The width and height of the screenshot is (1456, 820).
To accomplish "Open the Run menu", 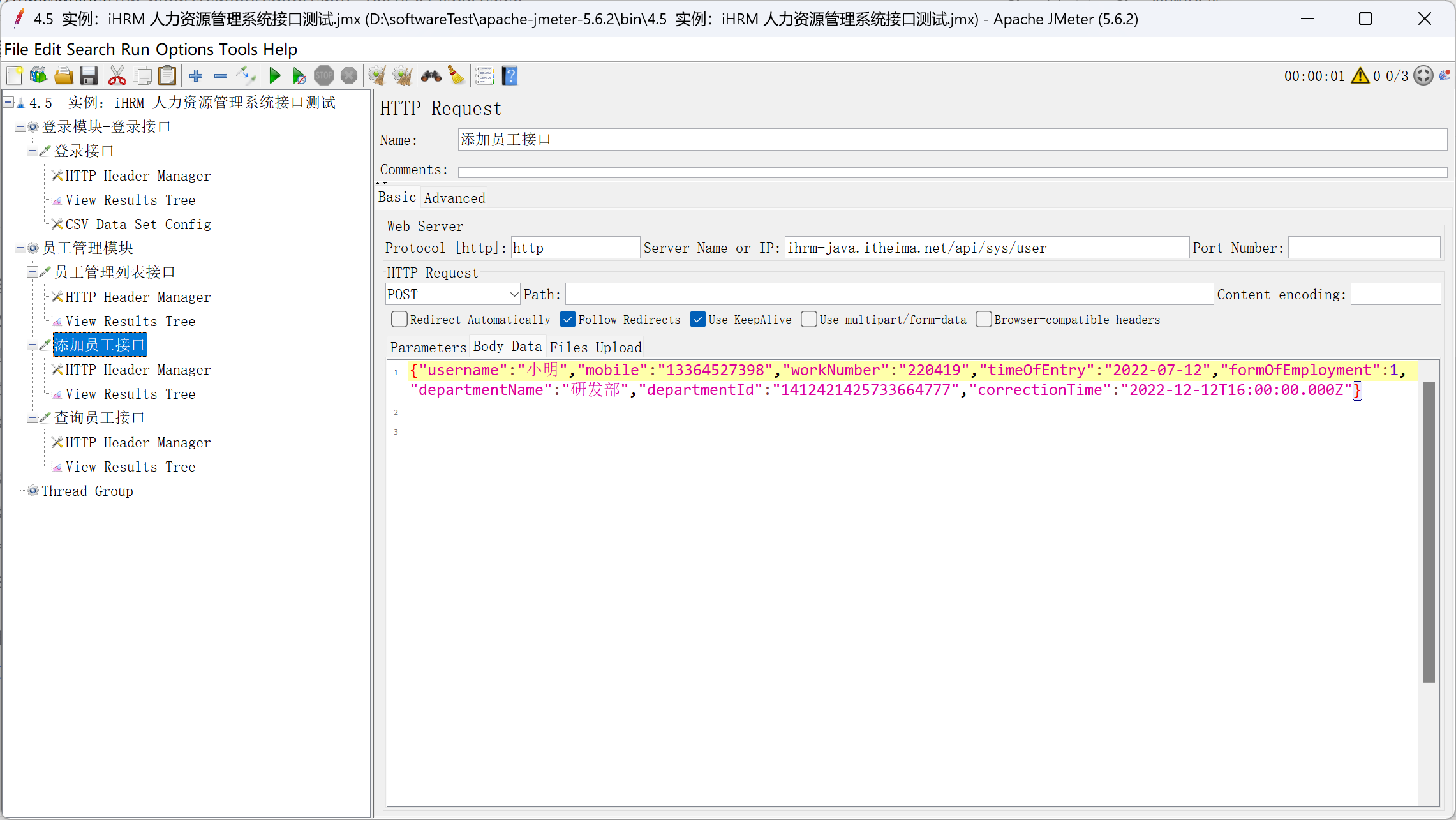I will pyautogui.click(x=135, y=49).
